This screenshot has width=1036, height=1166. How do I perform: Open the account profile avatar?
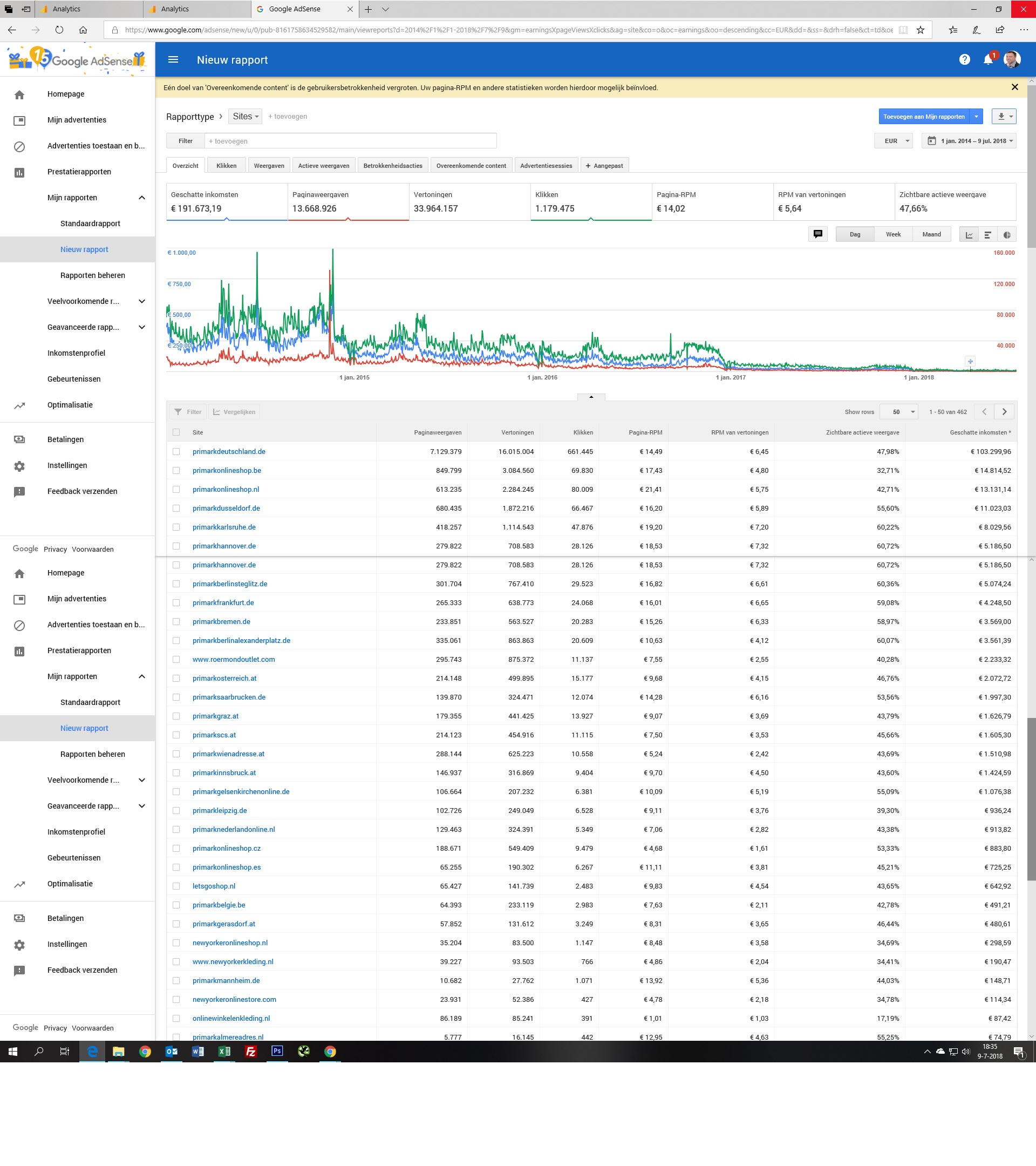tap(1012, 59)
